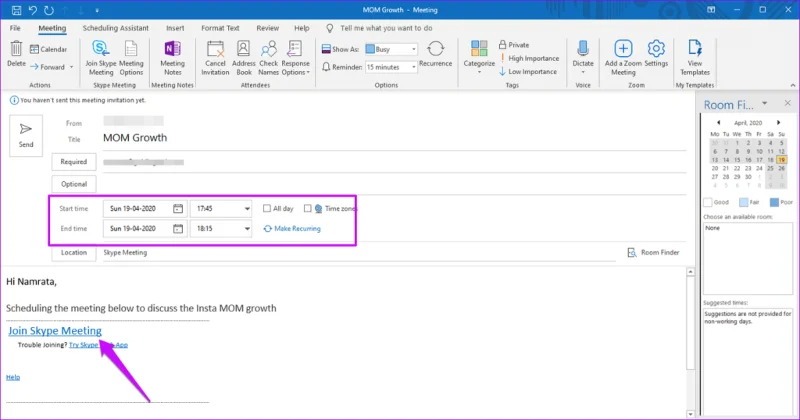
Task: Mark meeting as Private
Action: (x=514, y=45)
